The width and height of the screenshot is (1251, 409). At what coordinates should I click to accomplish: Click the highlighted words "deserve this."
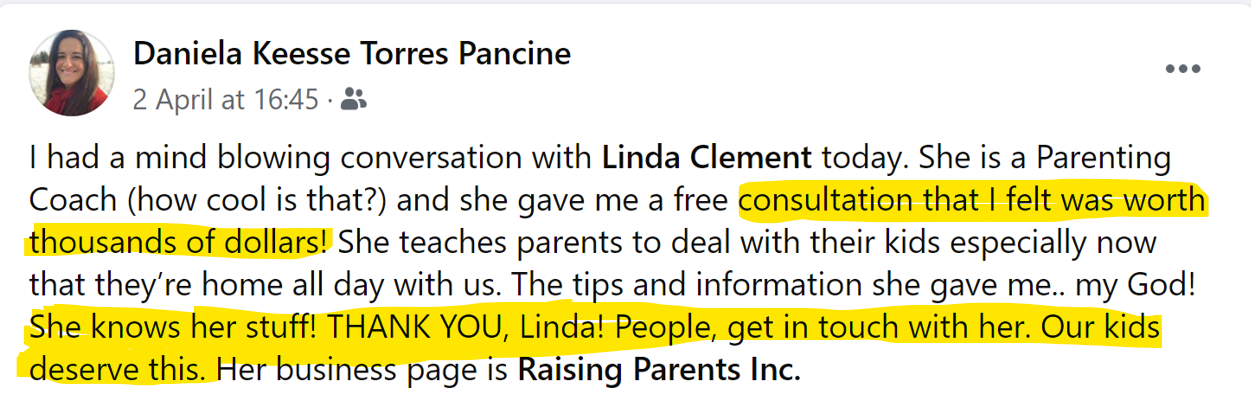coord(120,370)
